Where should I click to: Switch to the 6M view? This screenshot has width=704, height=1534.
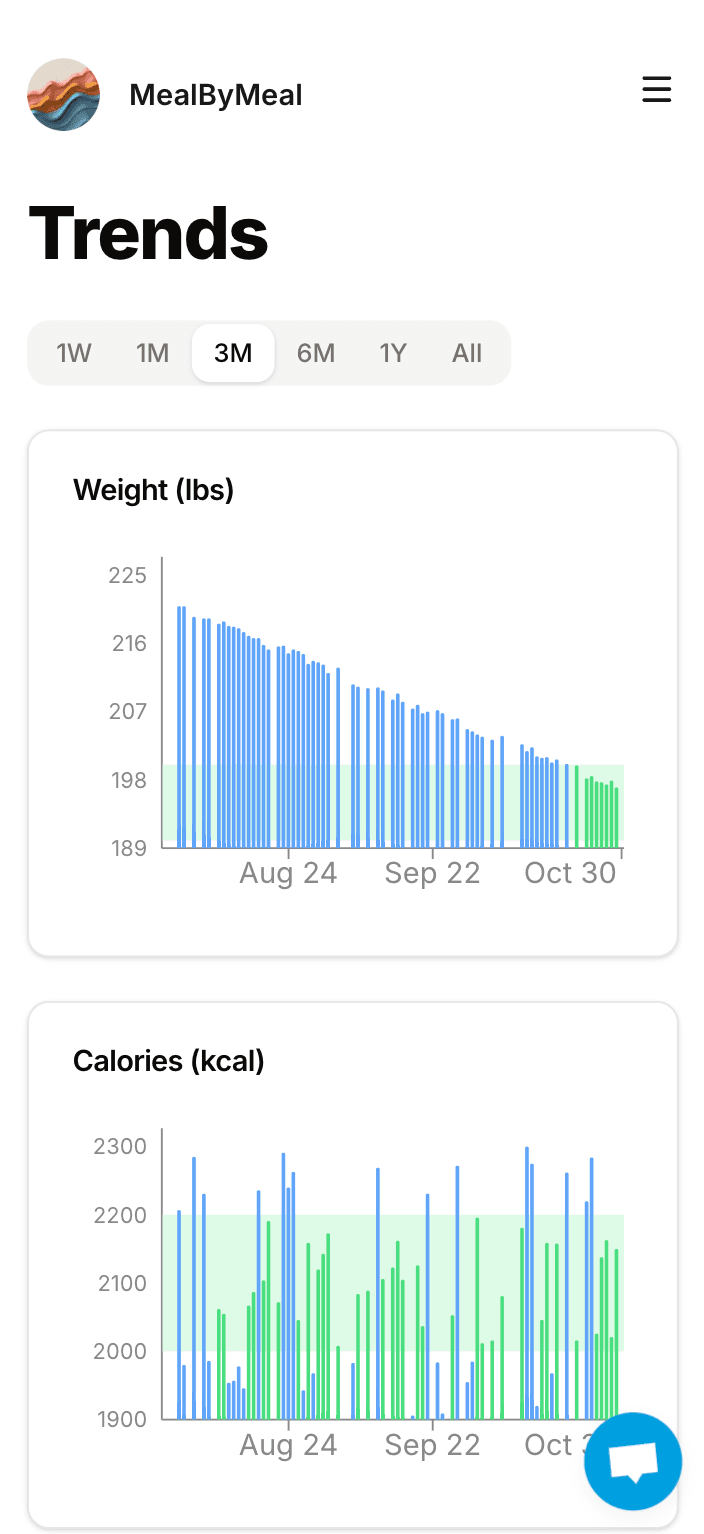[x=316, y=353]
